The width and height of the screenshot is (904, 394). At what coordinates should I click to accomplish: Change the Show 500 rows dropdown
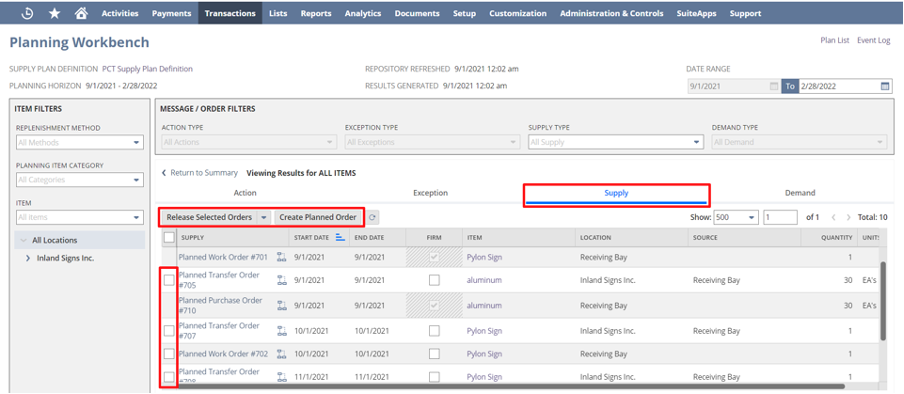point(736,217)
